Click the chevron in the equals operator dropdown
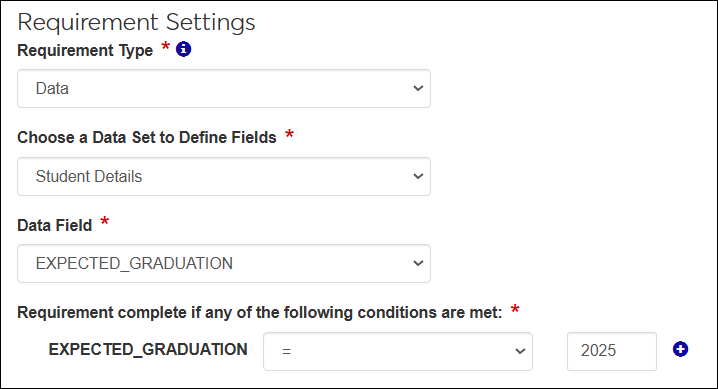The width and height of the screenshot is (718, 389). 520,351
